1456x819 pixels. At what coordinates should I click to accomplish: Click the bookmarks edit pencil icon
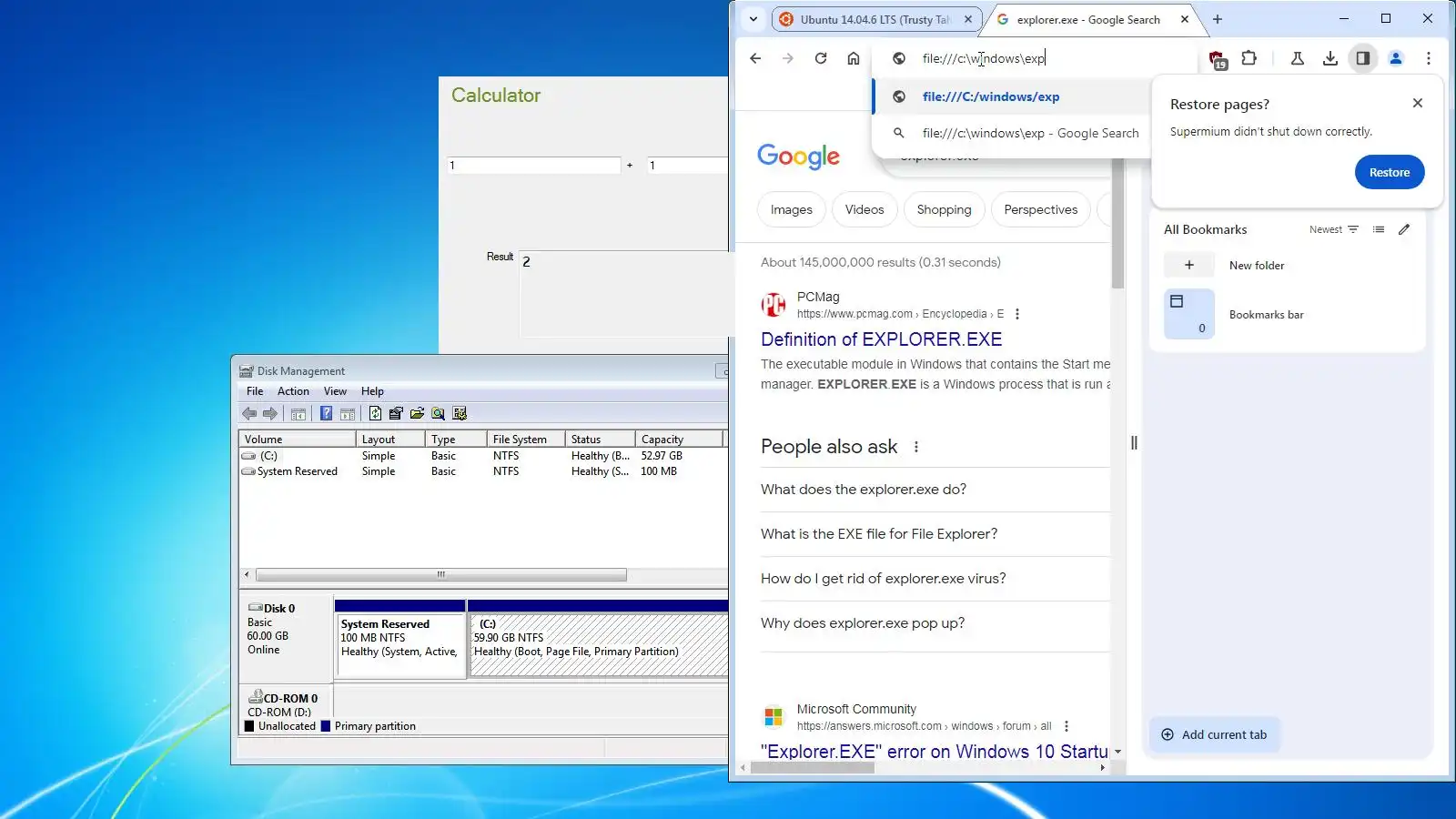point(1404,229)
